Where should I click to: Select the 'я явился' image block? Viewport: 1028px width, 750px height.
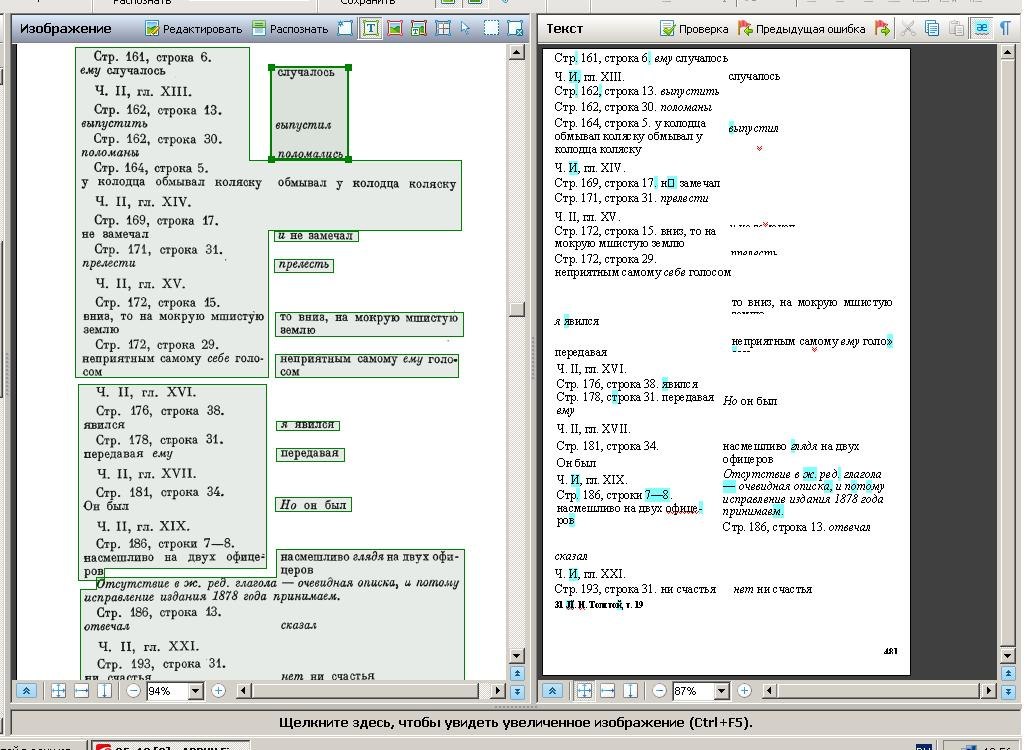307,425
